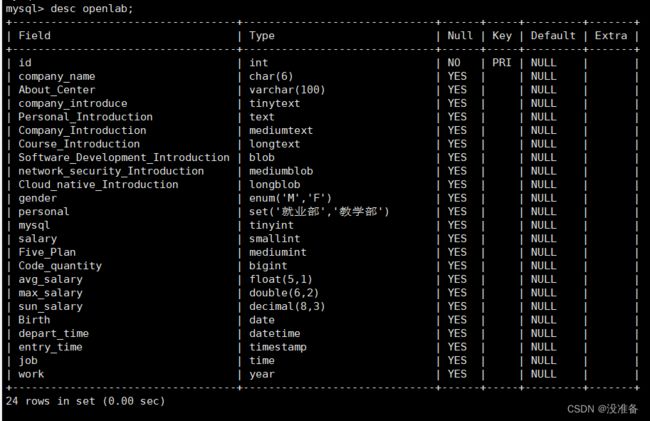
Task: Select the PRI key value for id
Action: (502, 63)
